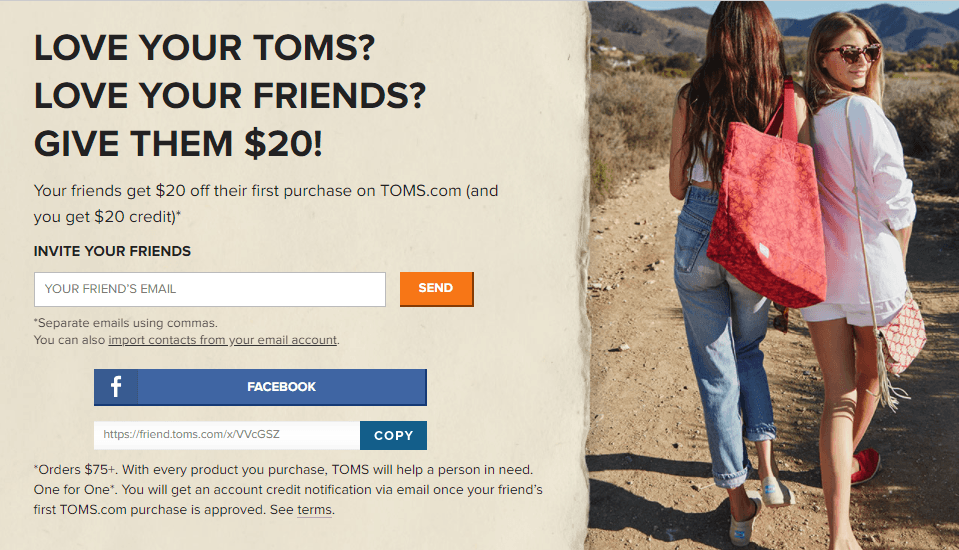This screenshot has height=550, width=959.
Task: Click the "LOVE YOUR TOMS?" headline
Action: (211, 48)
